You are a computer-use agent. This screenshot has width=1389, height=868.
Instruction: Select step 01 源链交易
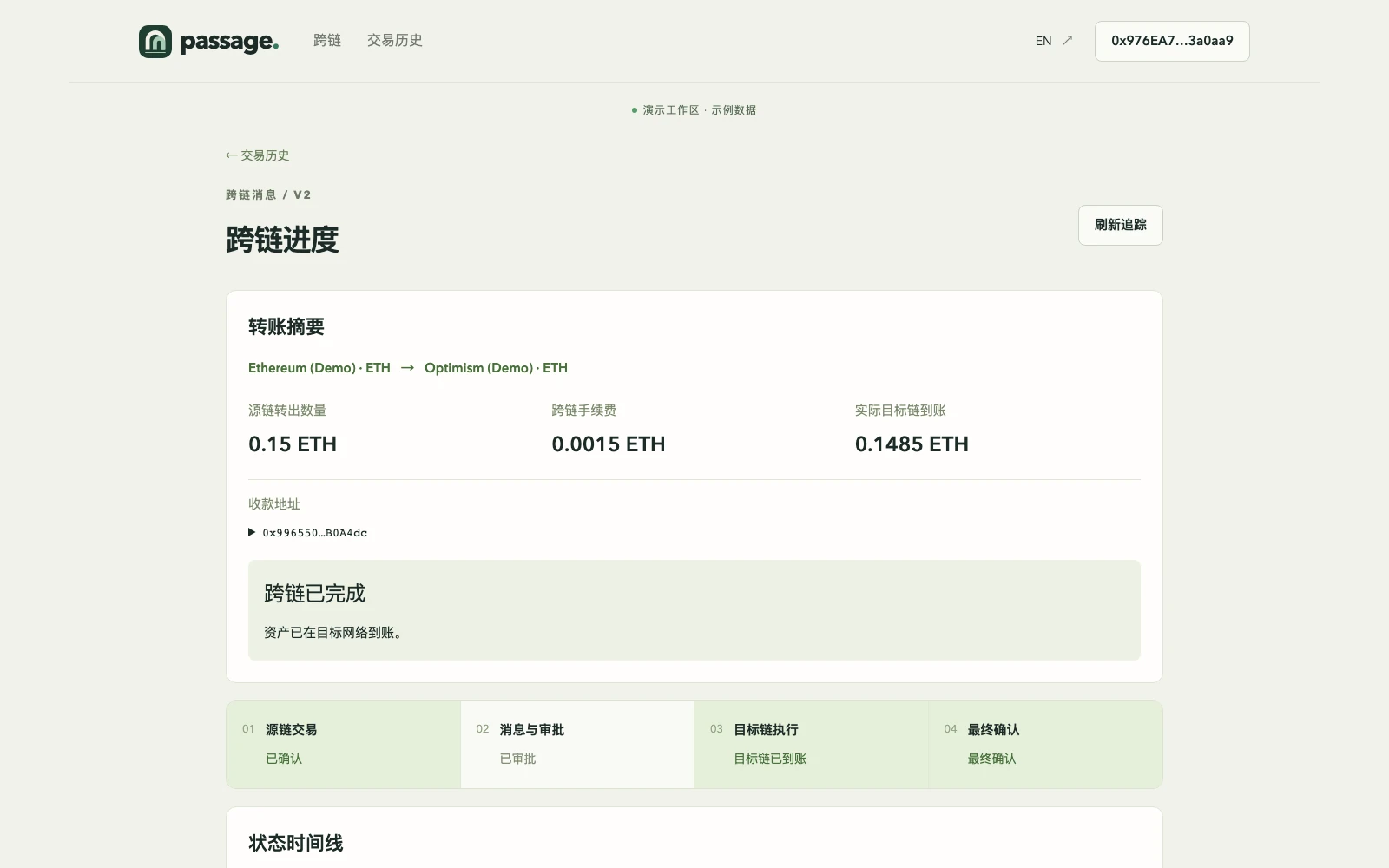pos(344,745)
